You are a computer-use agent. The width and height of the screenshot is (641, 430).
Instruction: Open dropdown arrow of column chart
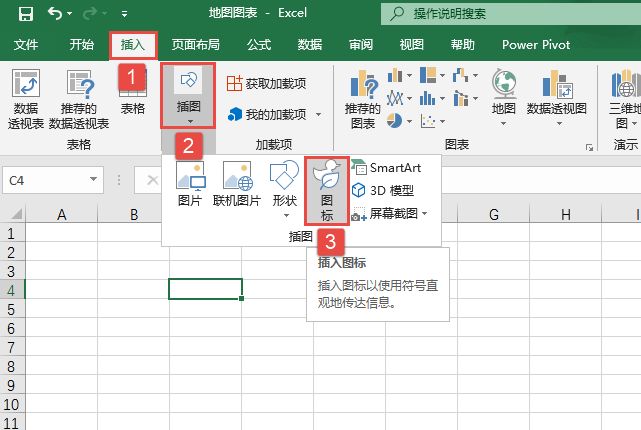click(409, 76)
